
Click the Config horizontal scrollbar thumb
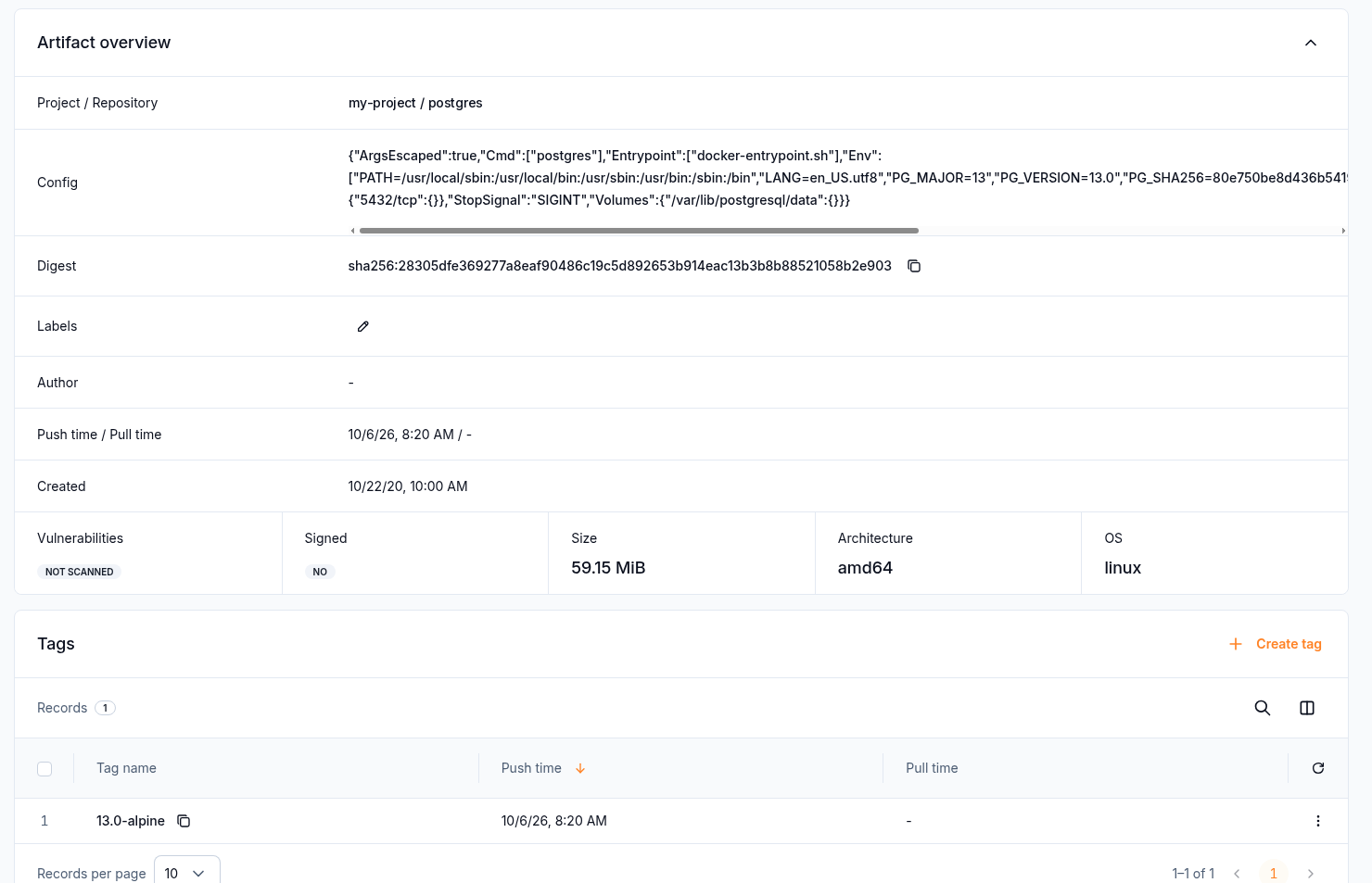pos(639,231)
